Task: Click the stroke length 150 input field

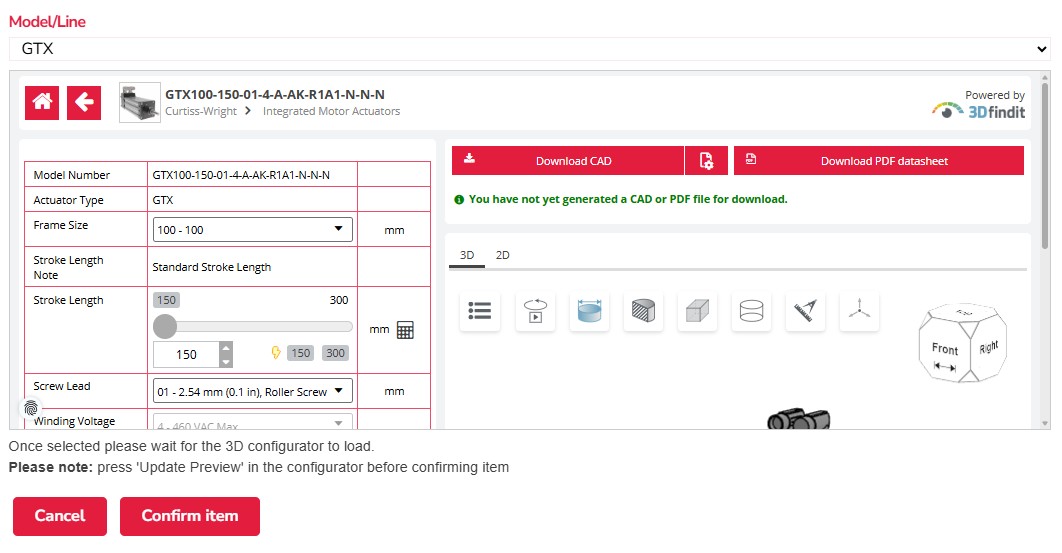Action: (x=187, y=354)
